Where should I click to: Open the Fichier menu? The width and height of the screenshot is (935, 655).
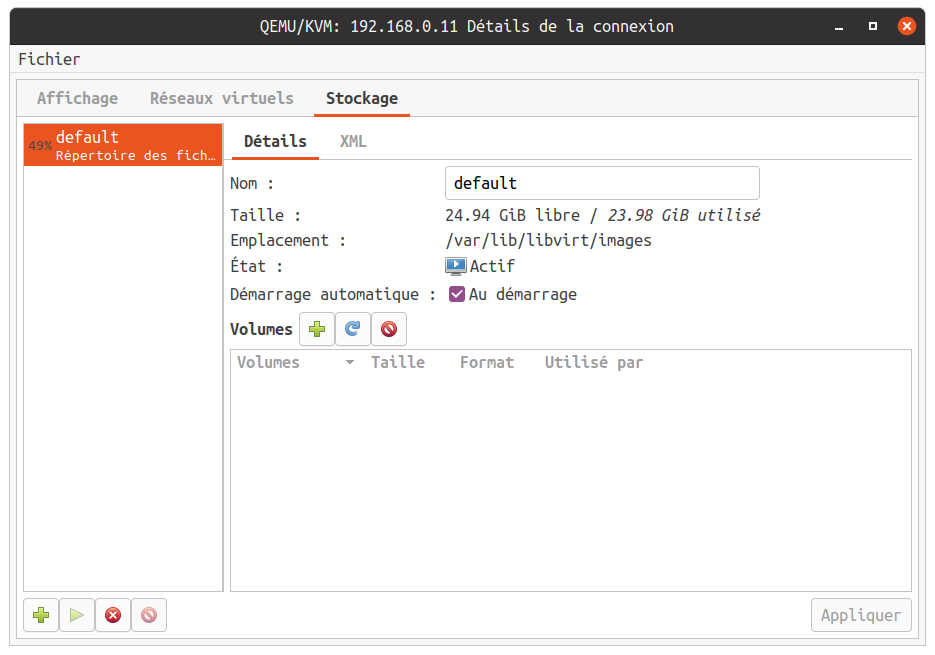click(49, 59)
